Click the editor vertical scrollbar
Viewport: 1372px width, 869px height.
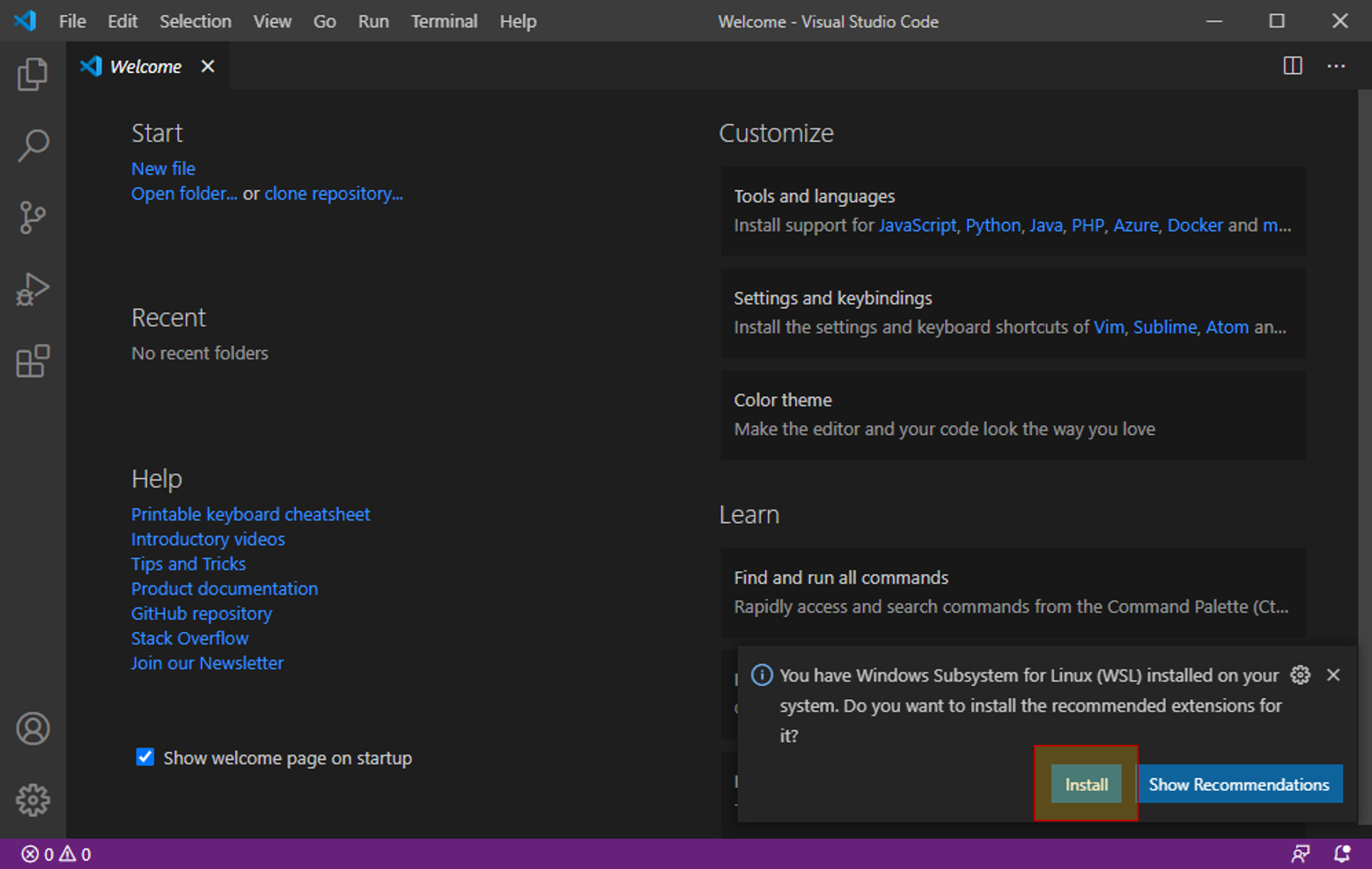pos(1364,457)
